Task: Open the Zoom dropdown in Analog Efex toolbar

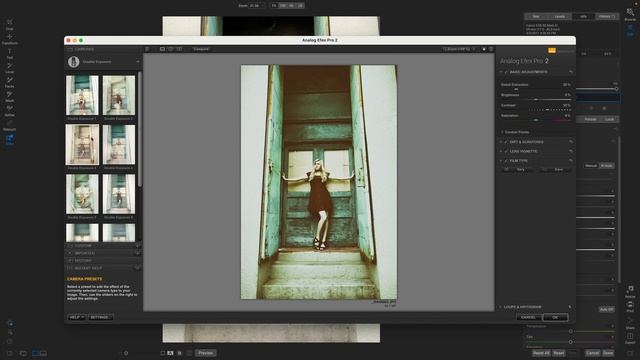Action: click(460, 49)
